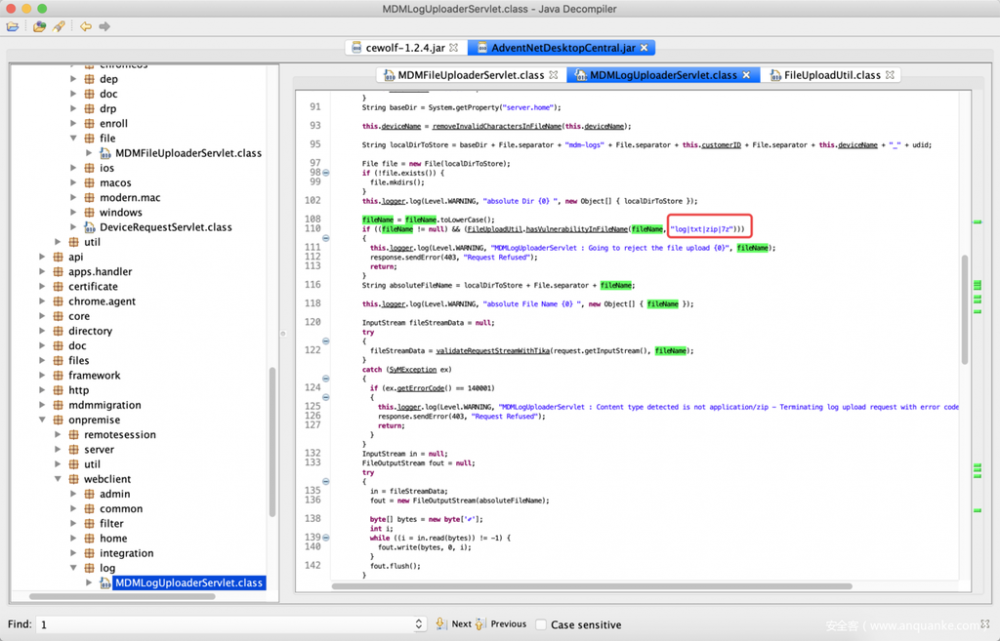Open a file using the Open File toolbar icon
The height and width of the screenshot is (641, 1000).
[x=12, y=26]
